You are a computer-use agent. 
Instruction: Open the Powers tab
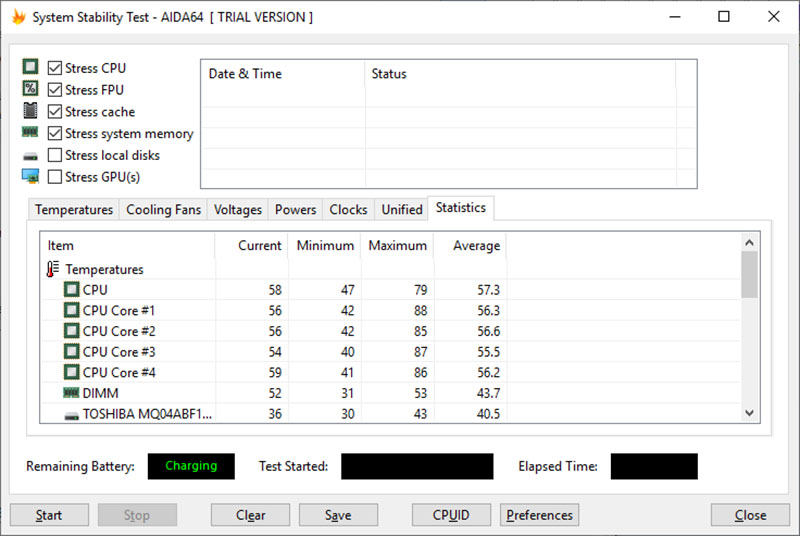(295, 210)
